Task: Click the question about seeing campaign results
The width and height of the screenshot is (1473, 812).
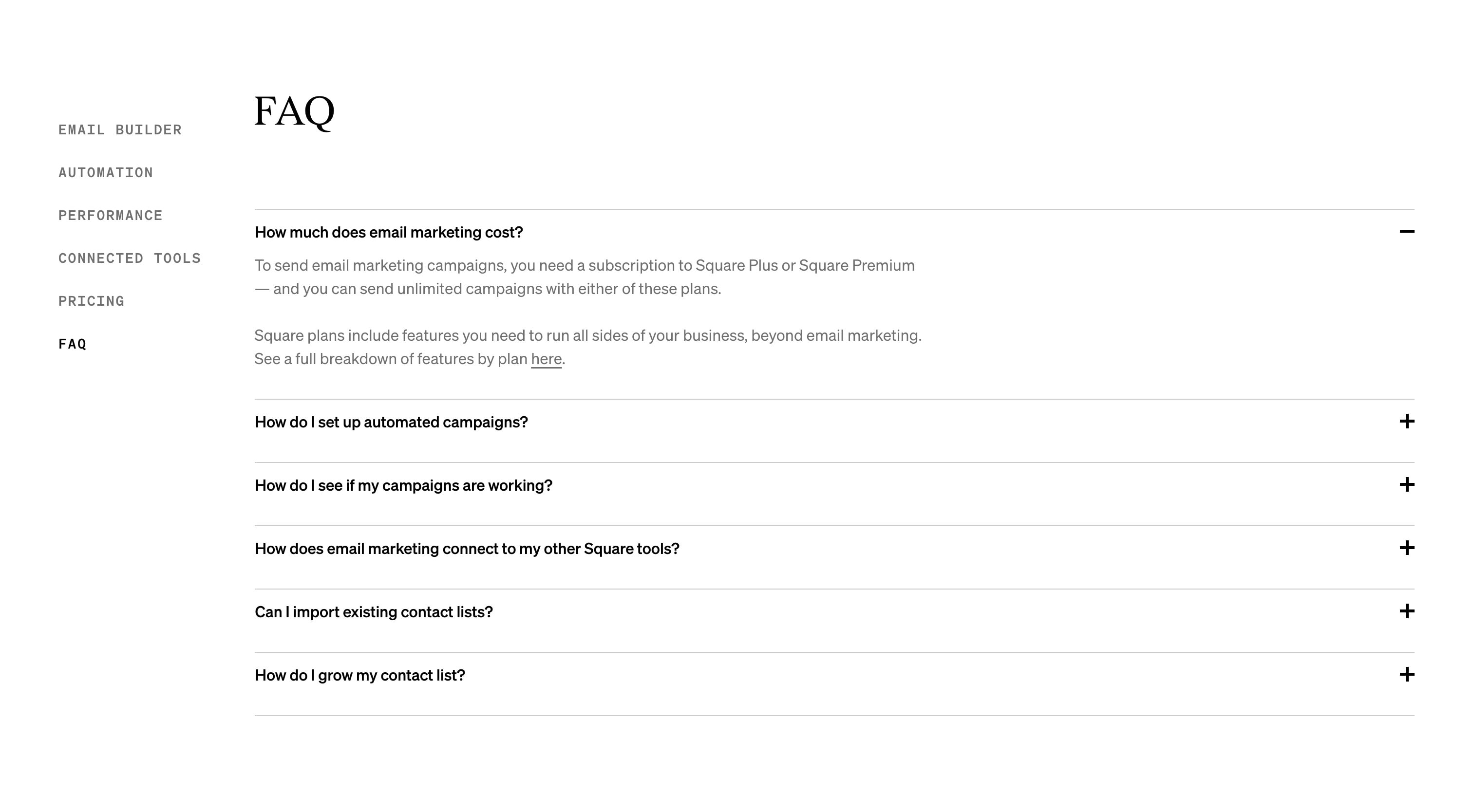Action: point(404,484)
